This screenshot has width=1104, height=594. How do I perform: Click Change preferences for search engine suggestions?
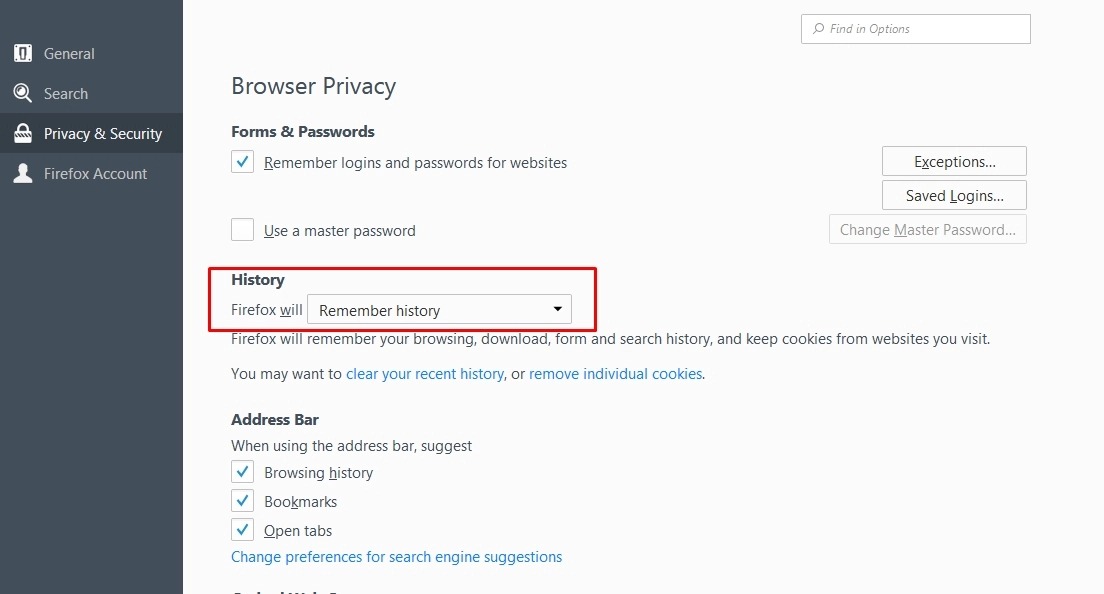pos(397,557)
